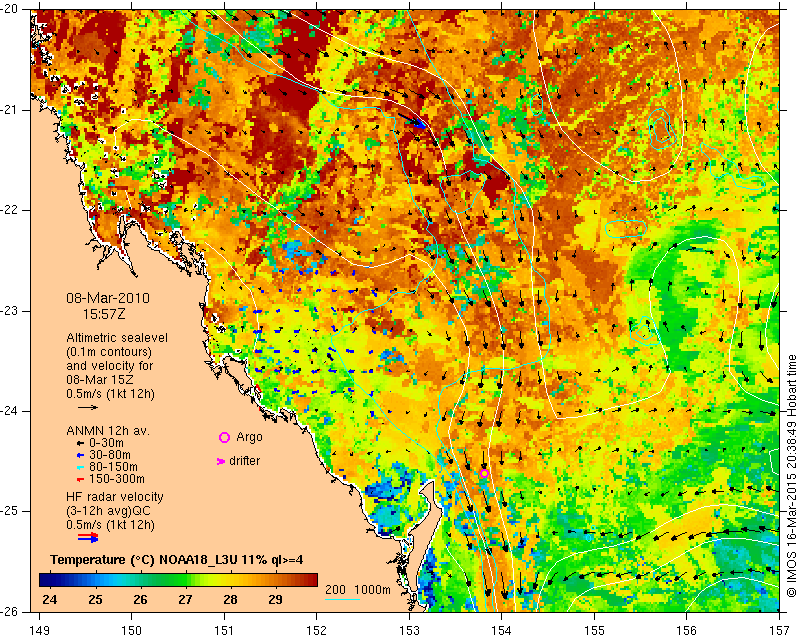Click the colorbar tick label '25'
This screenshot has height=640, width=800.
(x=95, y=599)
